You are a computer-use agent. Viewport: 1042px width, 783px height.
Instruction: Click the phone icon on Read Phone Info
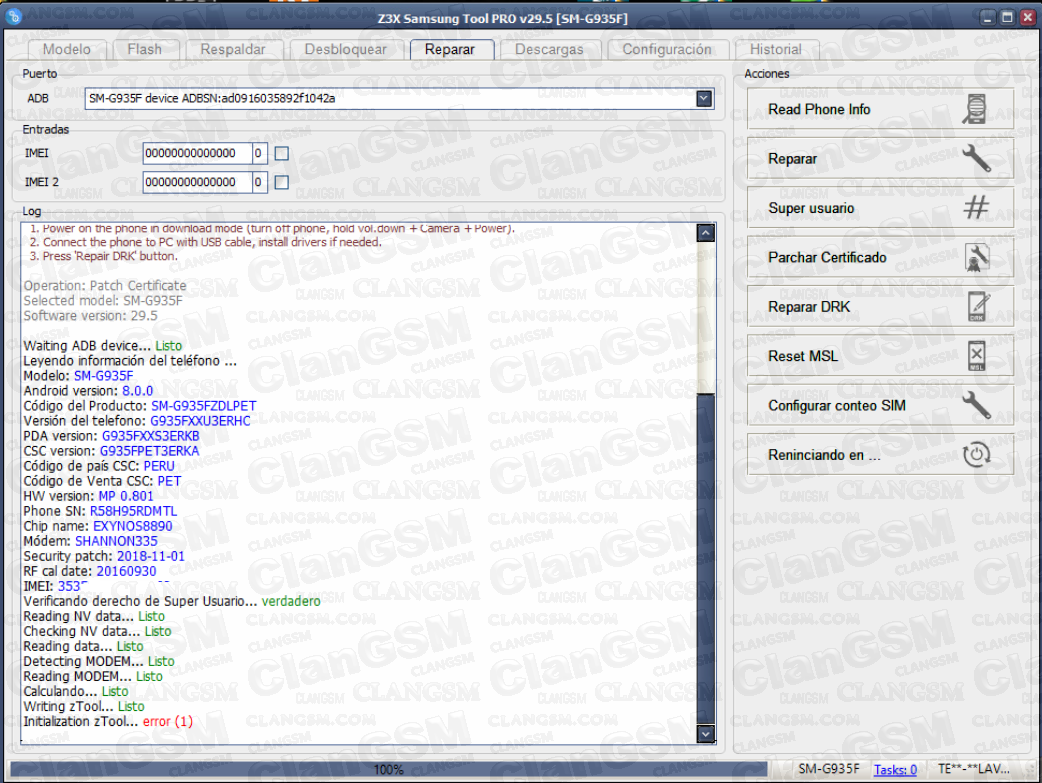pyautogui.click(x=974, y=109)
